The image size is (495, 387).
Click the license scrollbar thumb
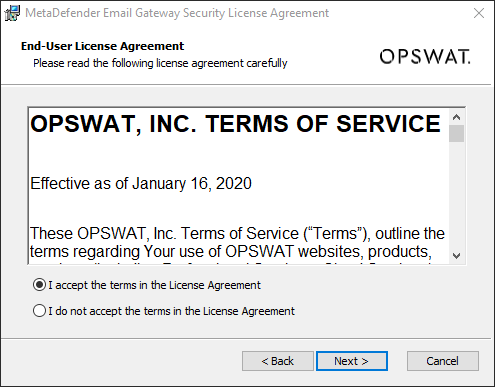(x=456, y=134)
